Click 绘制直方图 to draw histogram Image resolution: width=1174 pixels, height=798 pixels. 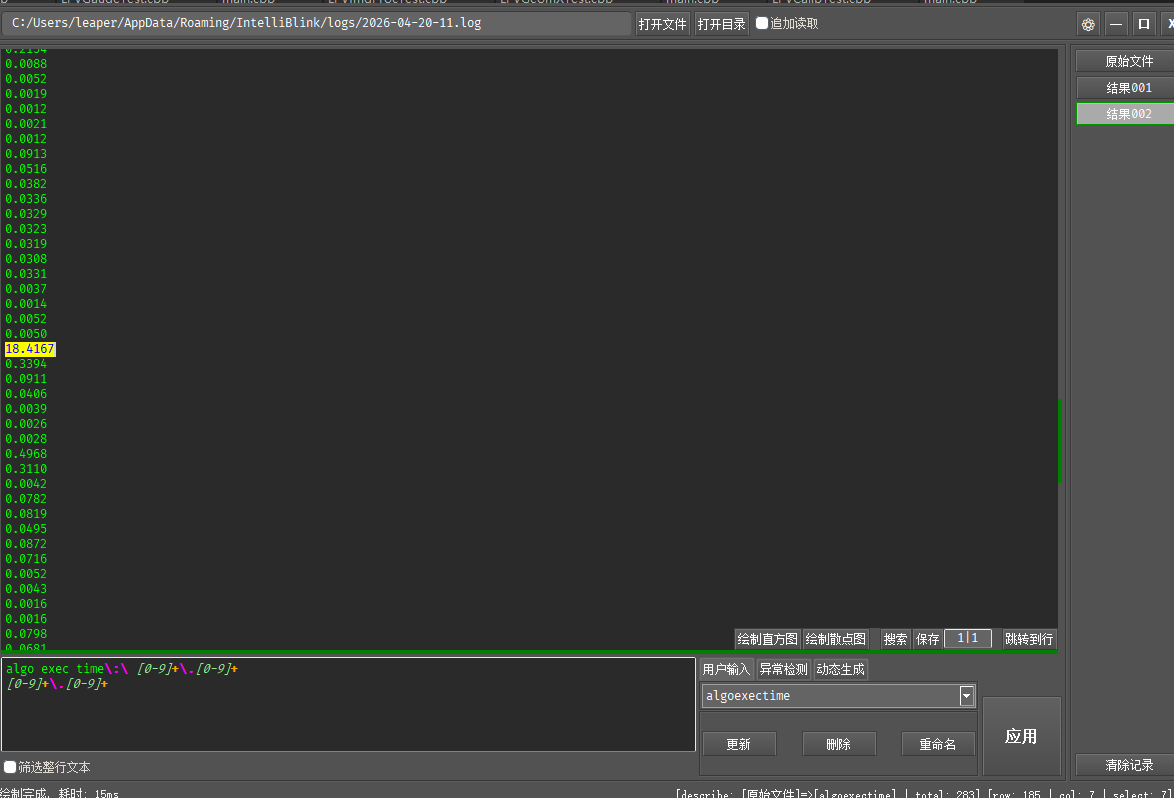767,639
